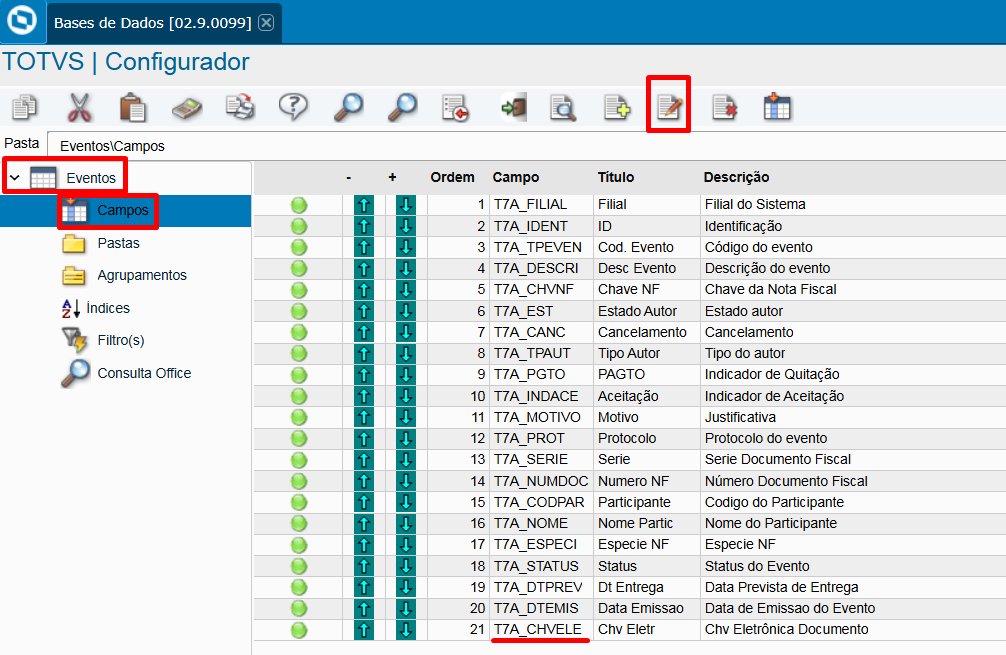Viewport: 1006px width, 655px height.
Task: Click the second magnifying glass icon
Action: pos(402,107)
